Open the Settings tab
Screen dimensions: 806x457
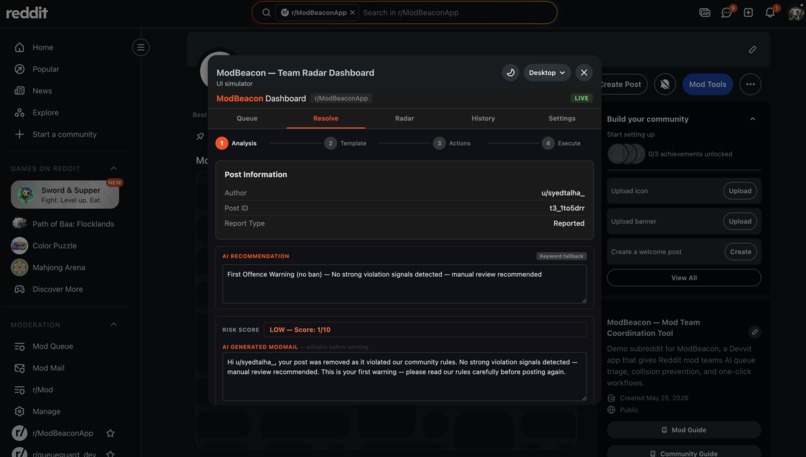point(562,118)
